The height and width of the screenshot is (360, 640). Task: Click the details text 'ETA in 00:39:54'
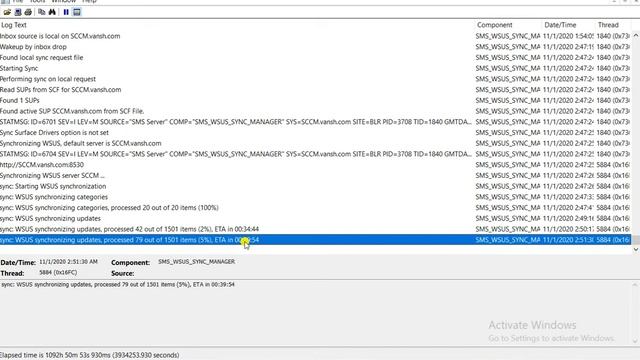click(x=213, y=284)
